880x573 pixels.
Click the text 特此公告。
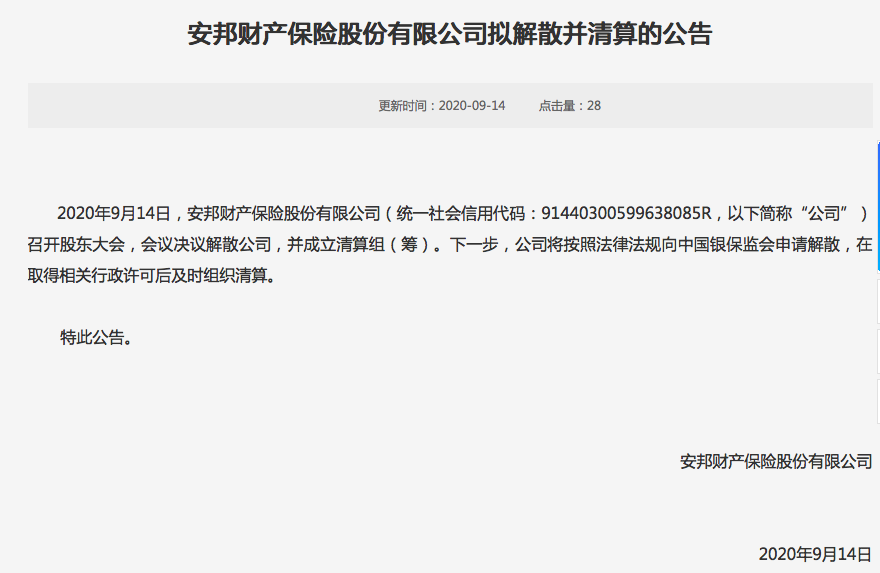(x=97, y=337)
